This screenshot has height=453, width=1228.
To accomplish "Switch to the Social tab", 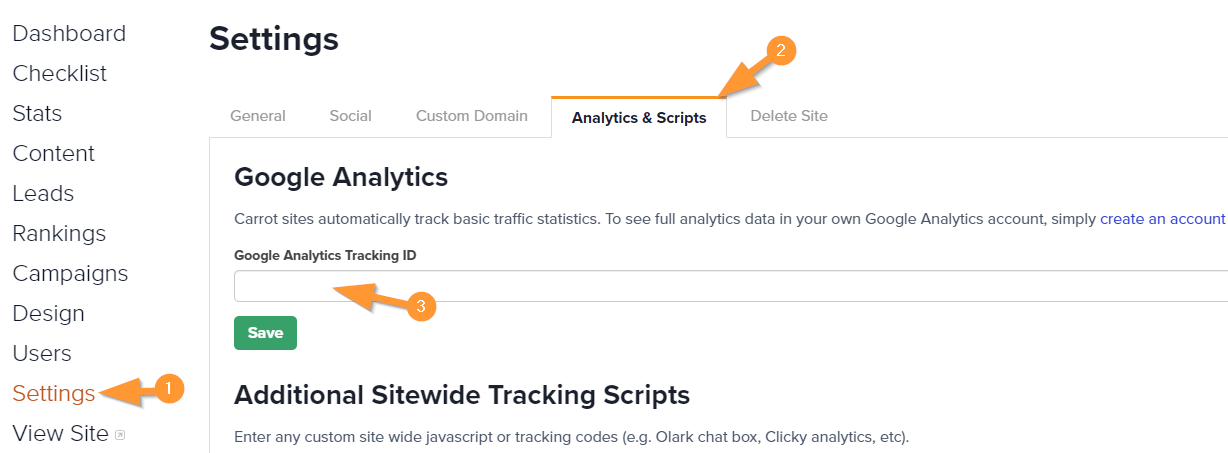I will pos(351,116).
